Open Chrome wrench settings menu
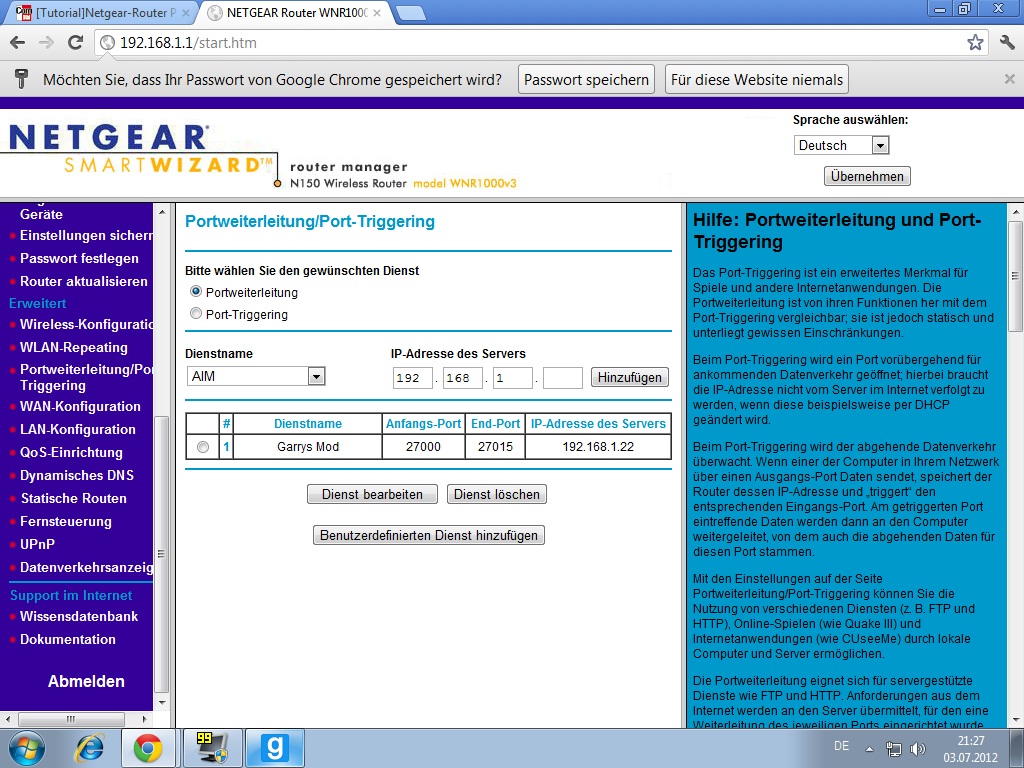Viewport: 1024px width, 768px height. click(1006, 43)
